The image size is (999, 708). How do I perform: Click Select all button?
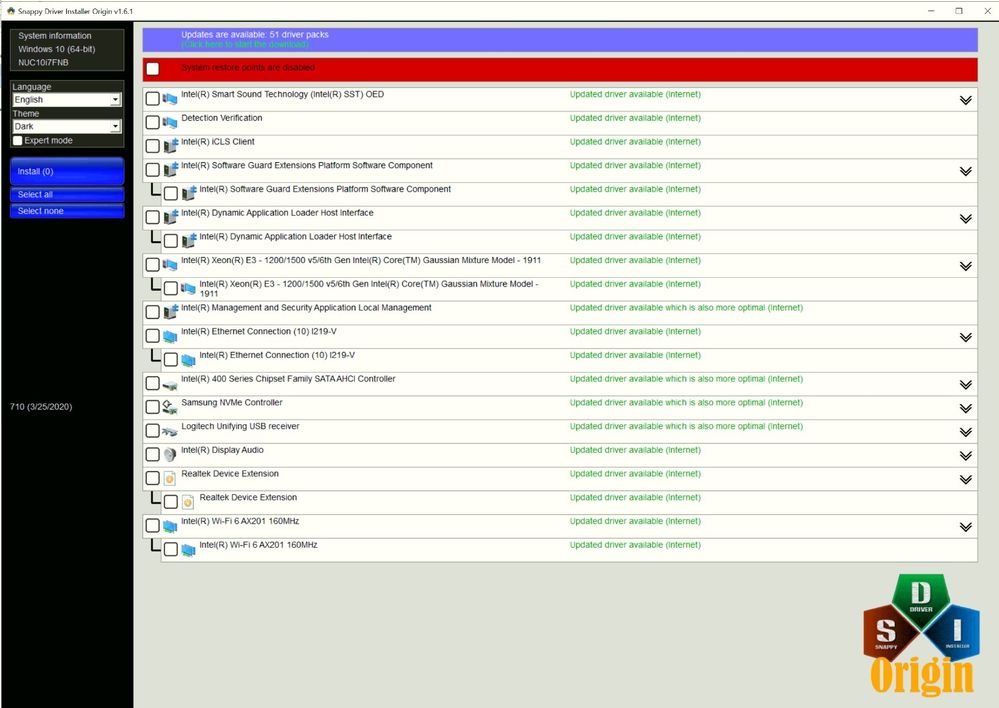pyautogui.click(x=67, y=194)
